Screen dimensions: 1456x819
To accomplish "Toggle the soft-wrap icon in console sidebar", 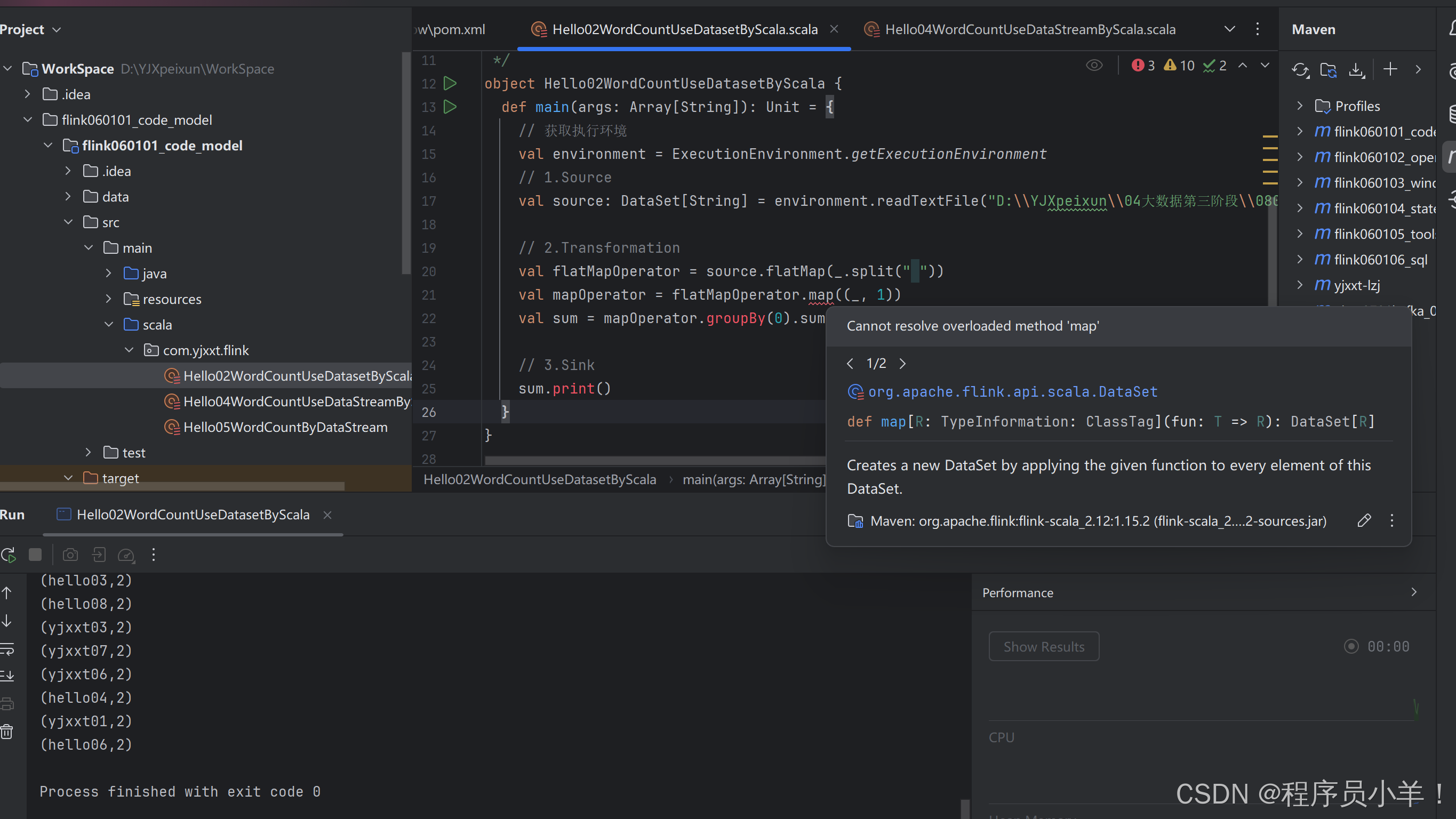I will 7,649.
